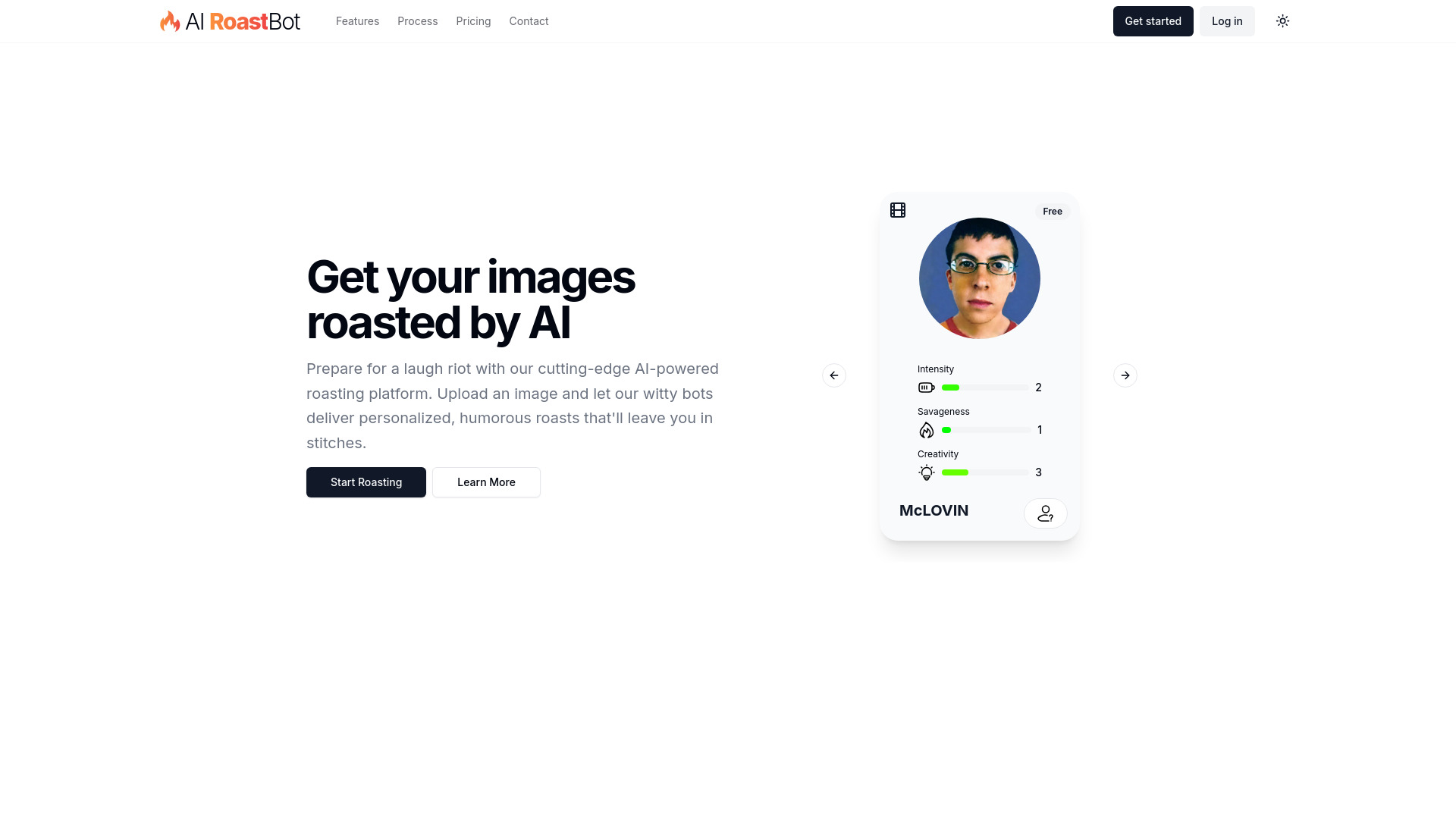Click the Start Roasting button
This screenshot has width=1456, height=819.
tap(366, 482)
